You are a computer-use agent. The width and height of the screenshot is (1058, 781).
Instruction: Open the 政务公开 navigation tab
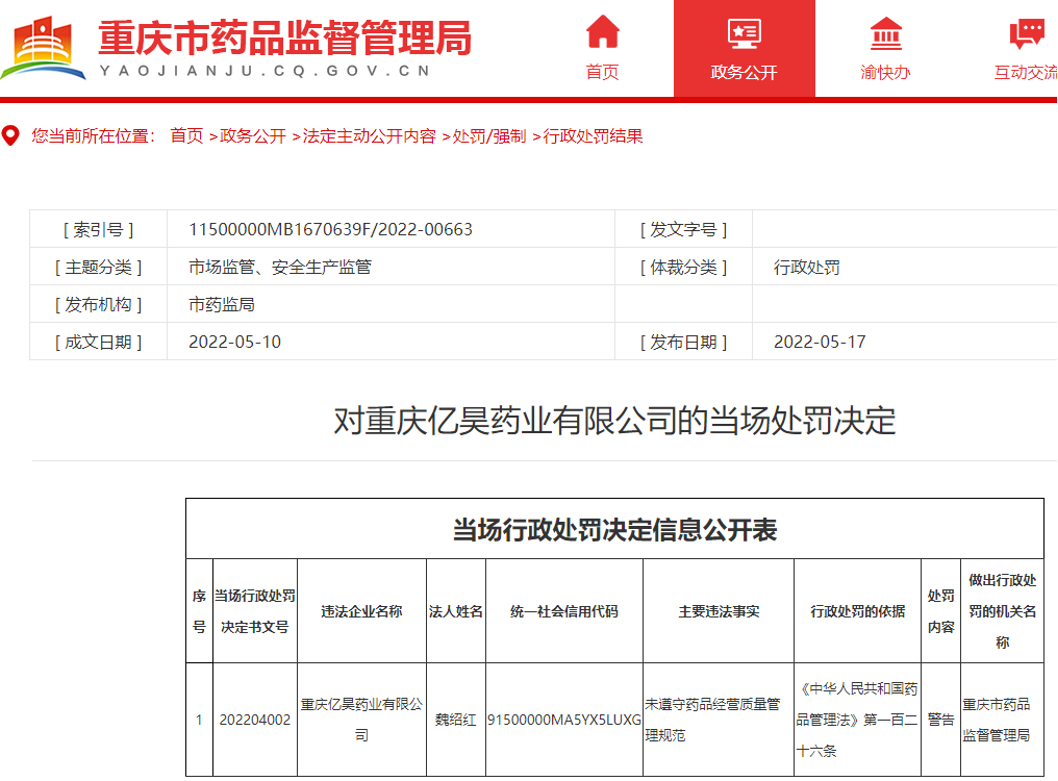[x=744, y=49]
